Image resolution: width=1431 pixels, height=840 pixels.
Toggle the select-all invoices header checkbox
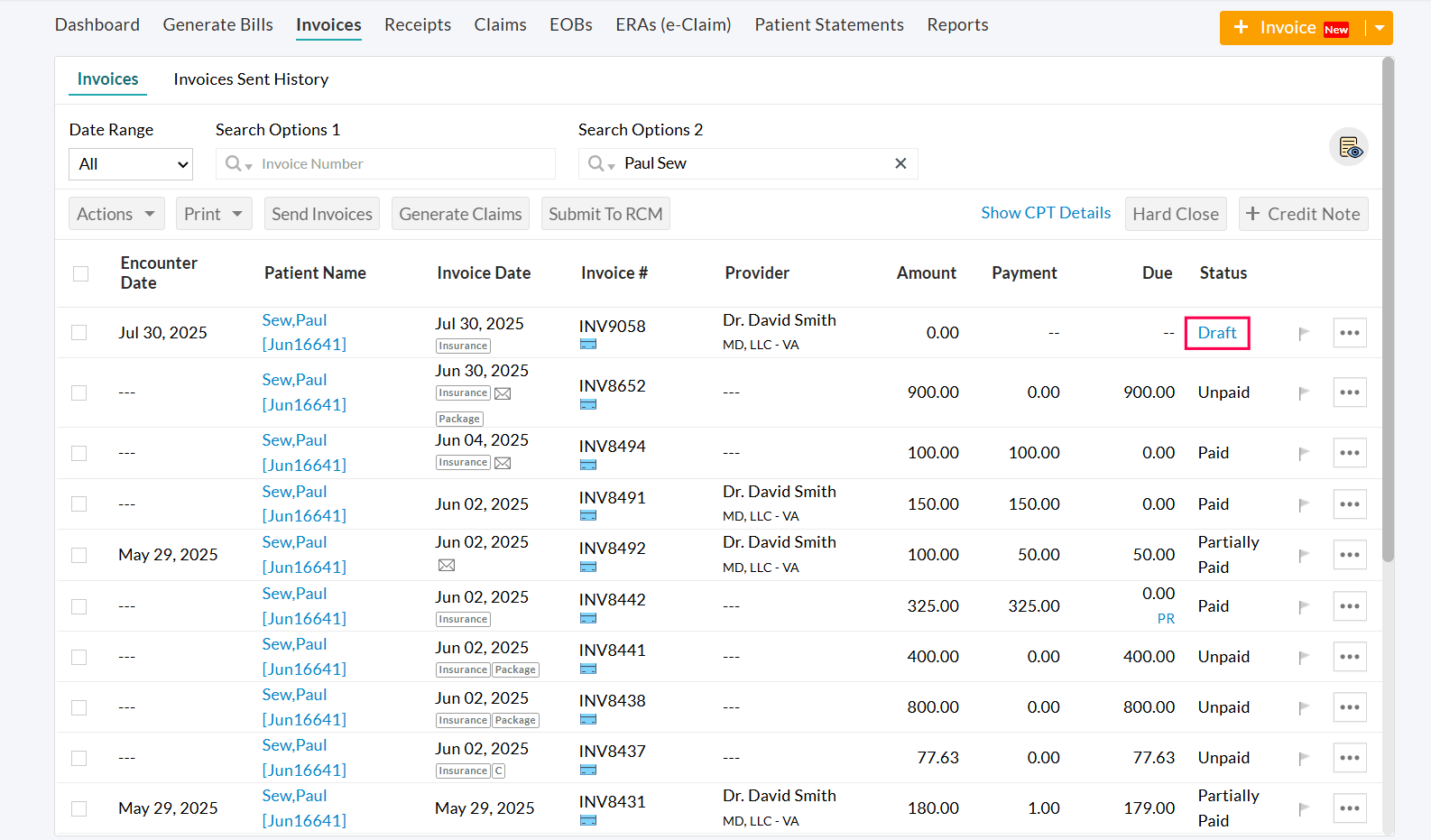[81, 273]
